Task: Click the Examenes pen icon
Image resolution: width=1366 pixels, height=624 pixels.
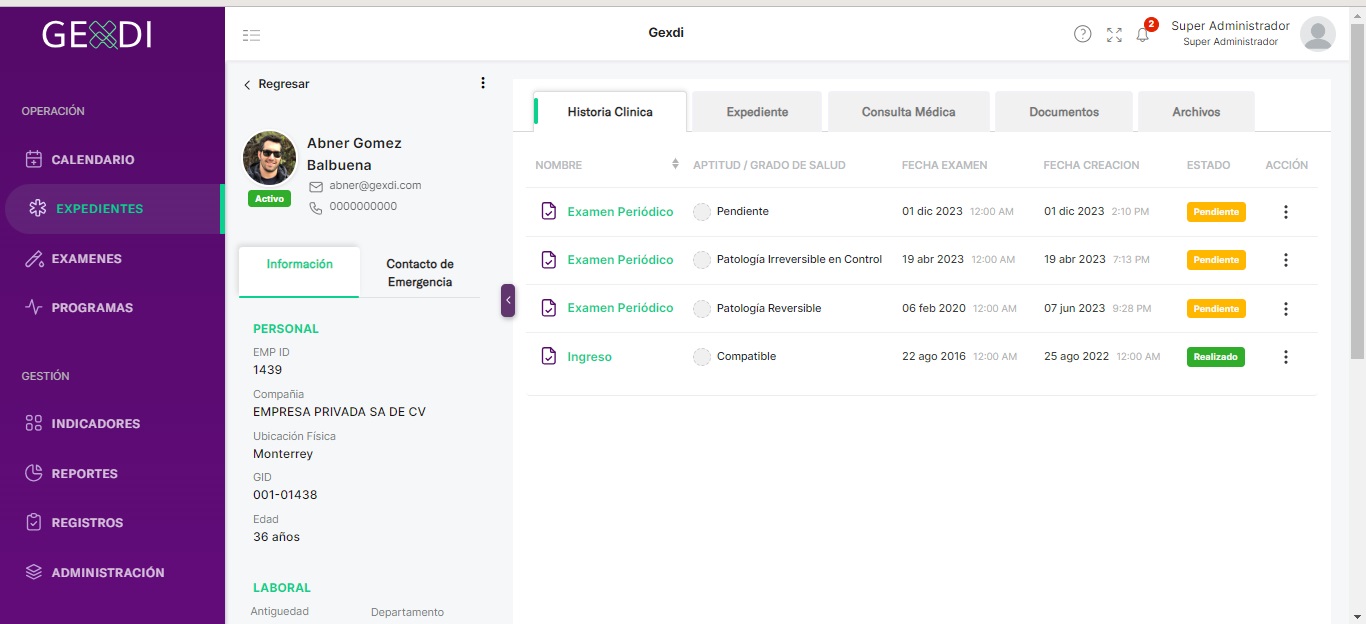Action: pos(34,259)
